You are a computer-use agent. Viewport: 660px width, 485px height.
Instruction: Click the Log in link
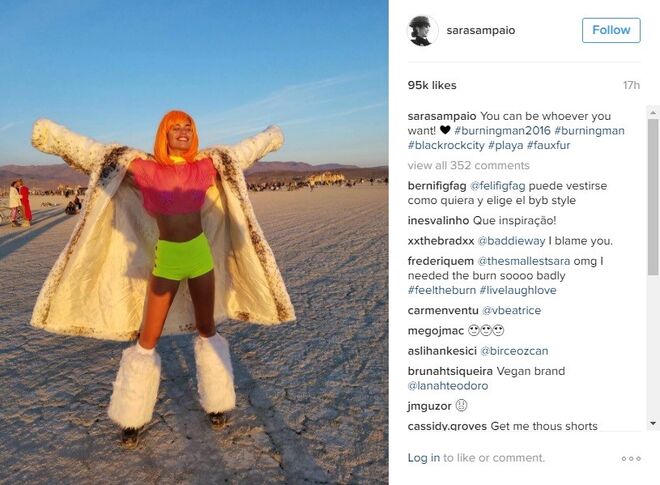click(423, 458)
